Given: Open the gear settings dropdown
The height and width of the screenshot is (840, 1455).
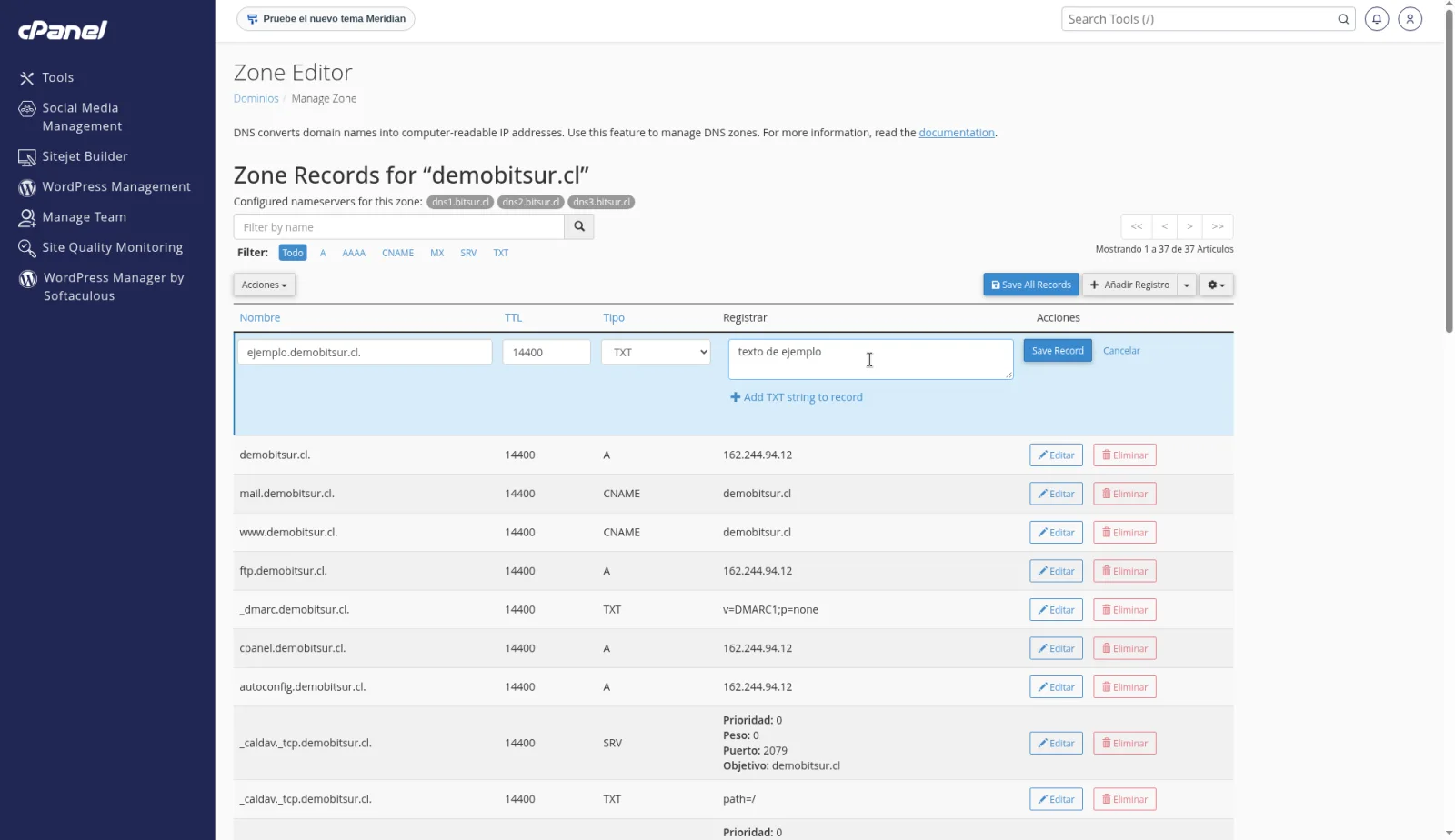Looking at the screenshot, I should click(x=1216, y=285).
